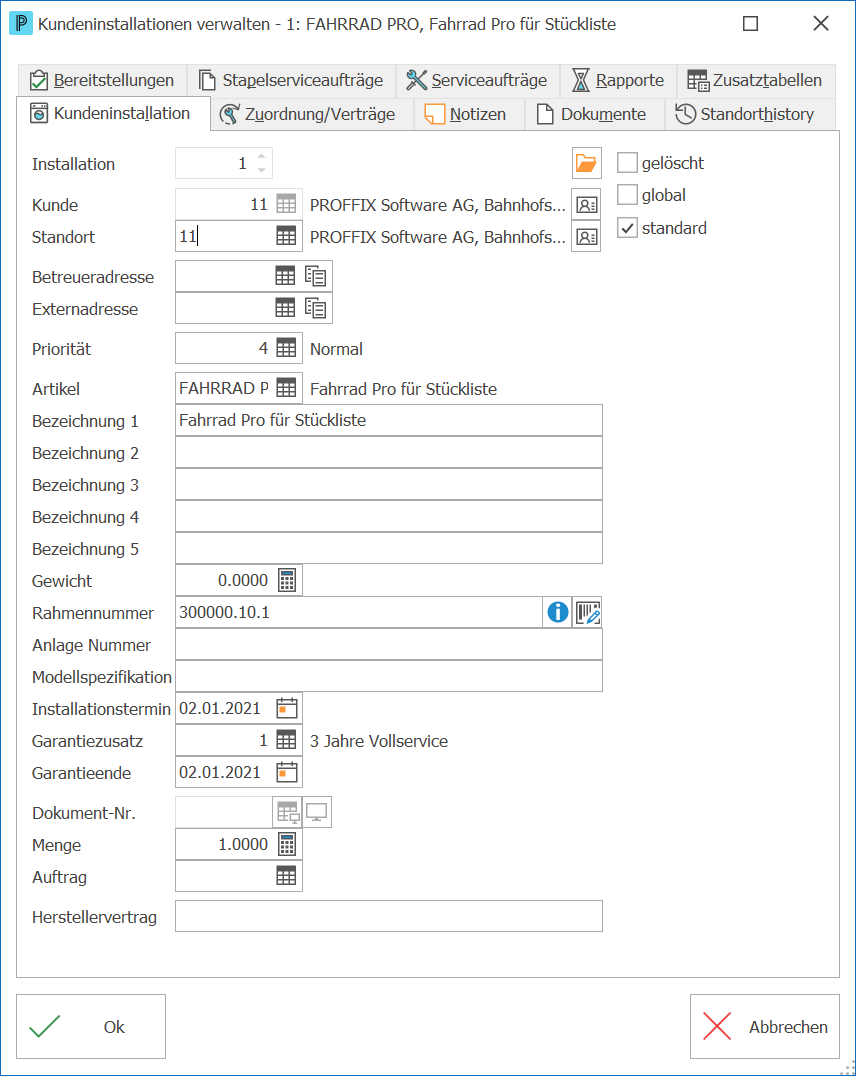The image size is (856, 1076).
Task: Click the Rahmennummer barcode edit icon
Action: [588, 612]
